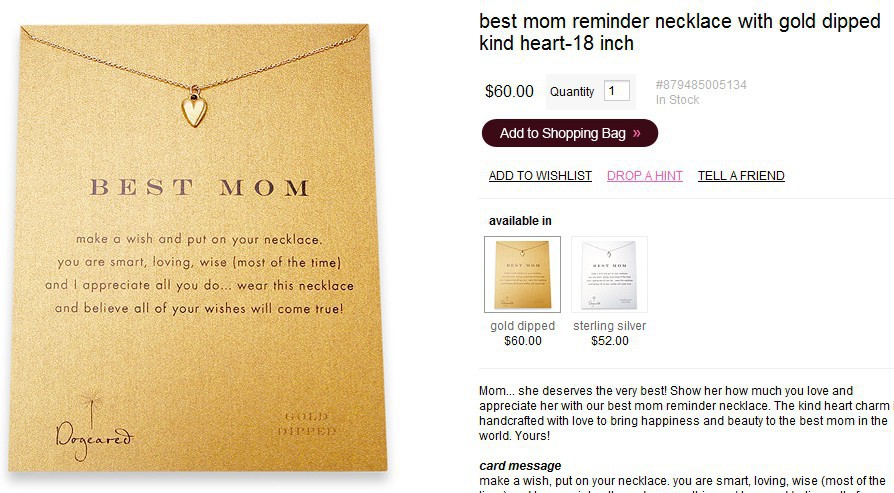Click the gold dipped option label
The image size is (894, 493).
[x=522, y=326]
